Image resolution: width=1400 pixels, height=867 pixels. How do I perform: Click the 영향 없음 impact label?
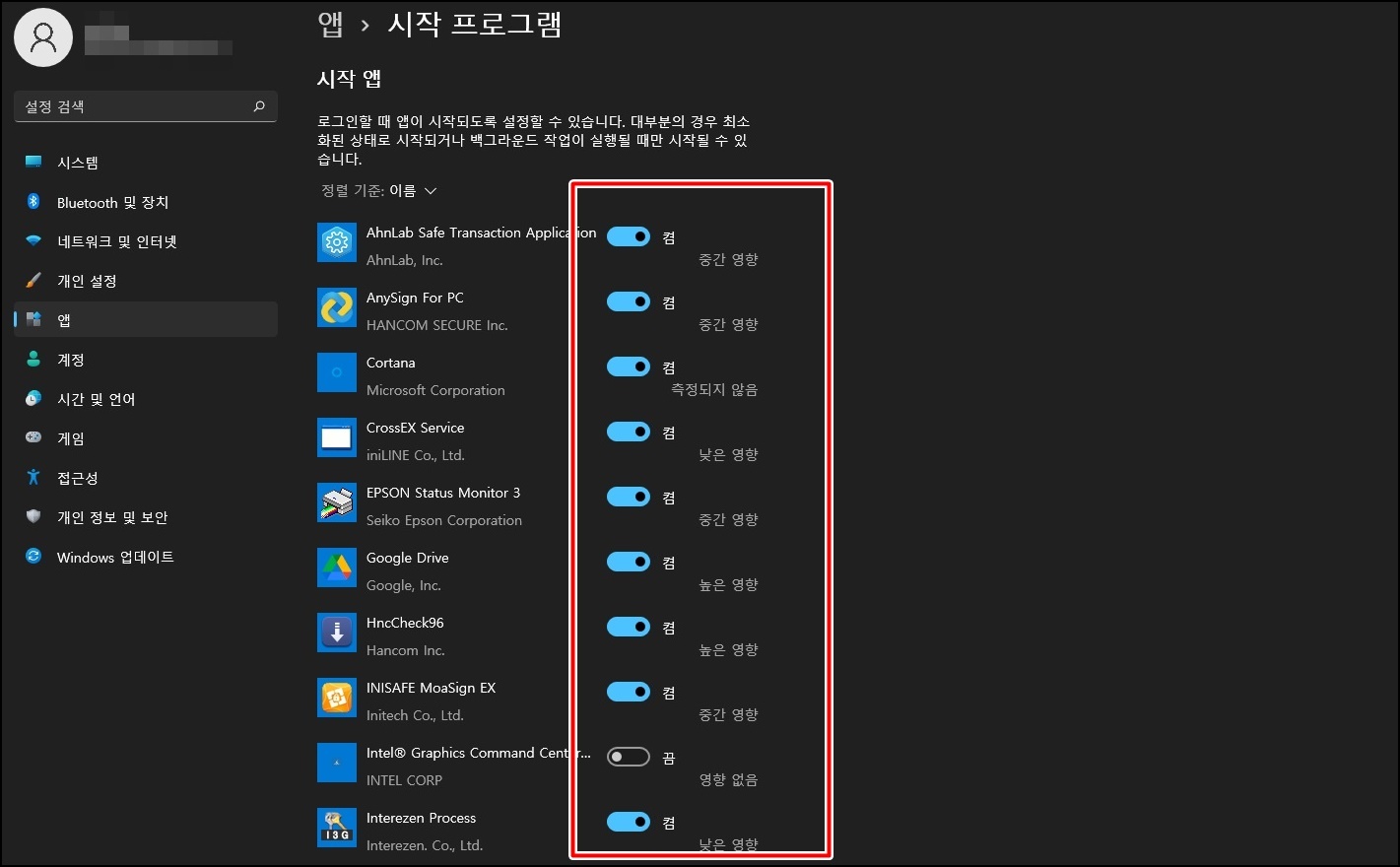pyautogui.click(x=729, y=780)
